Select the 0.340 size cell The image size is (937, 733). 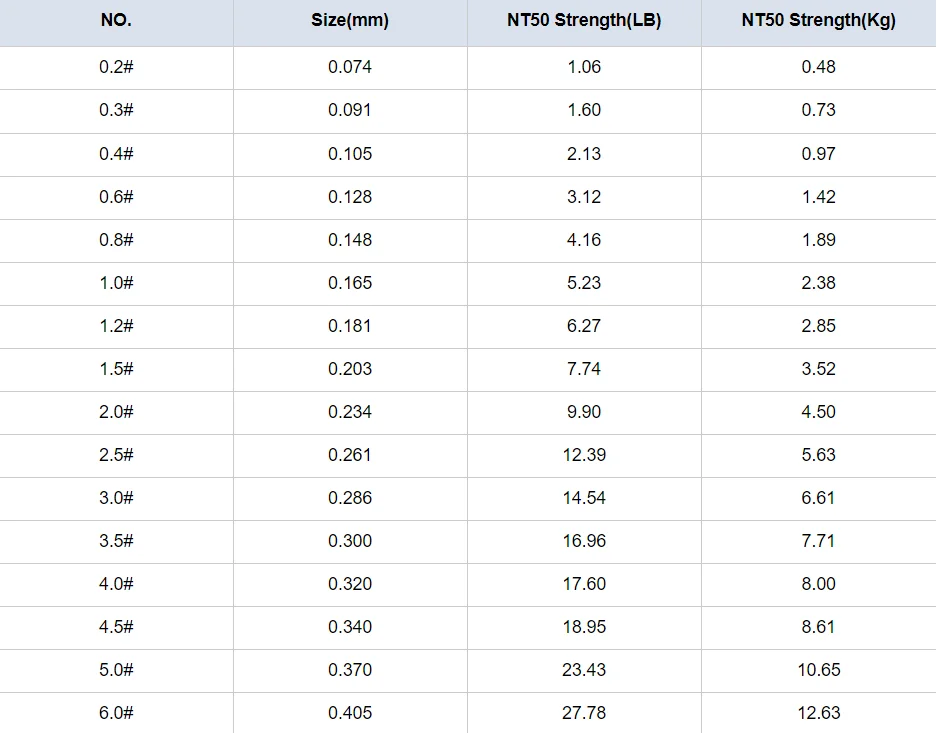point(350,627)
